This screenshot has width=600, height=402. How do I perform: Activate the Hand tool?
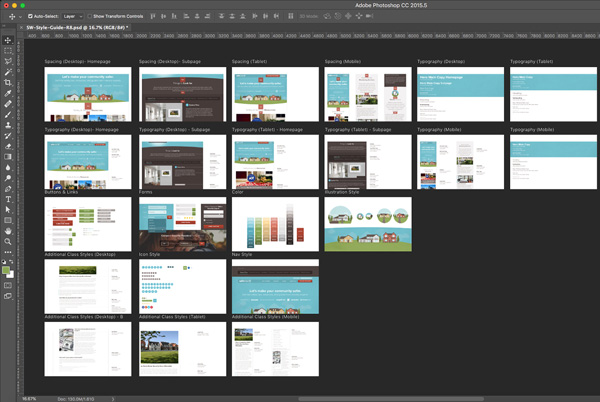pyautogui.click(x=8, y=231)
